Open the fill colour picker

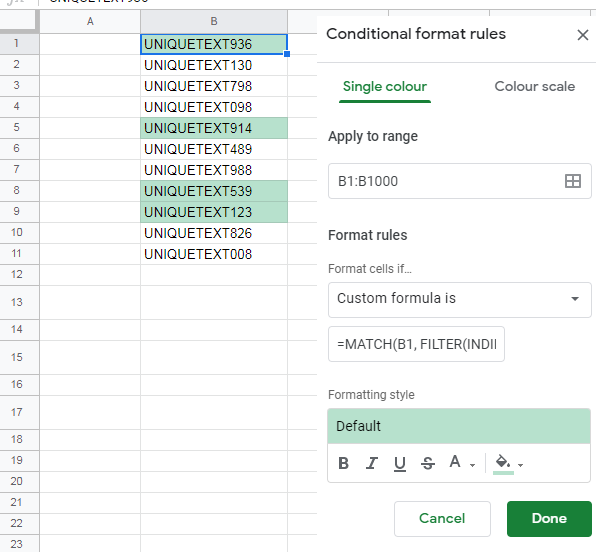[503, 463]
